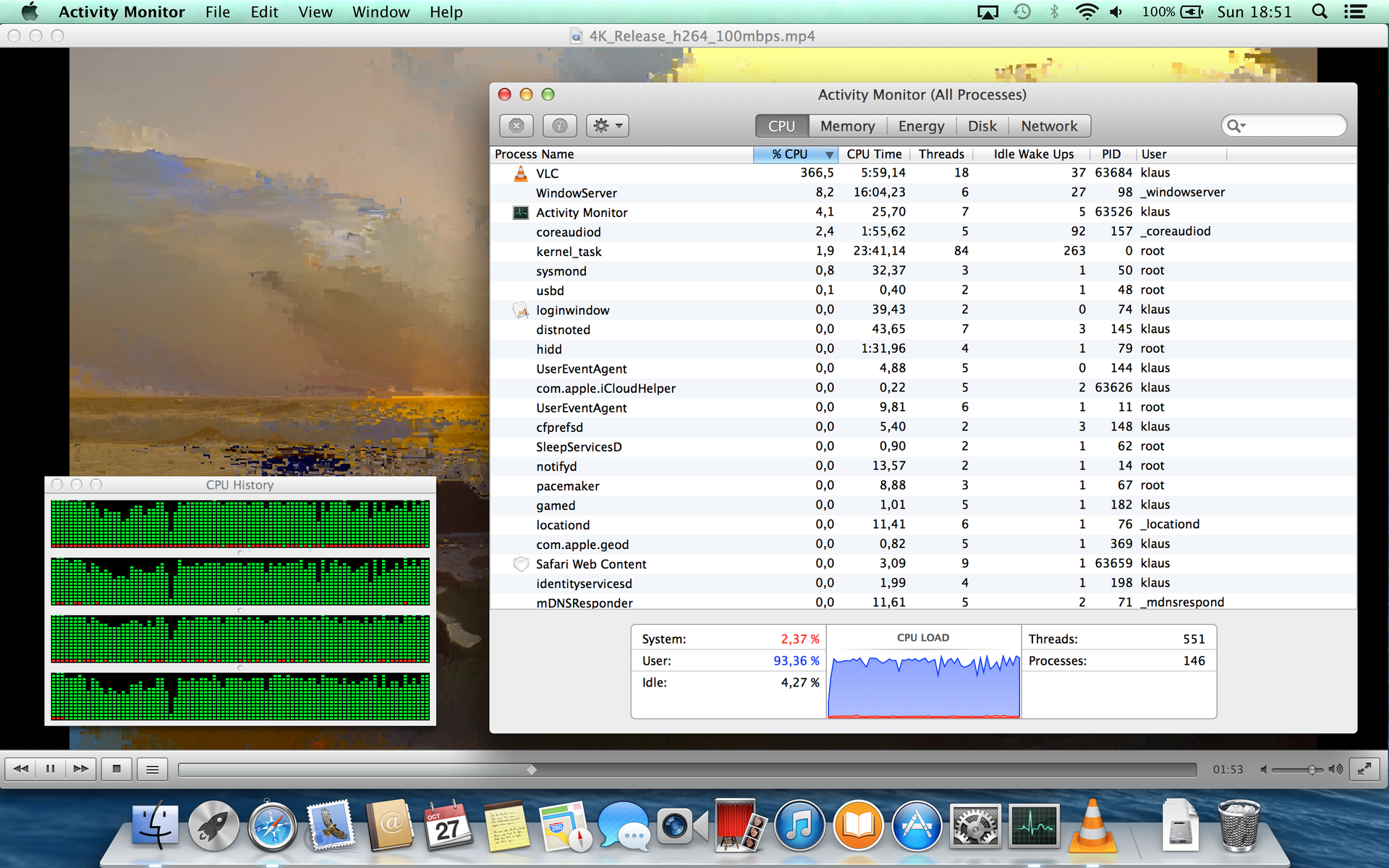1389x868 pixels.
Task: Switch to the Network tab
Action: pyautogui.click(x=1049, y=126)
